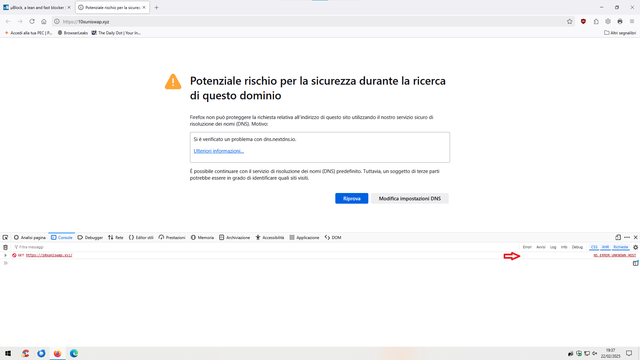Viewport: 640px width, 360px height.
Task: Follow the 'Ulteriori informazioni...' link
Action: click(218, 151)
